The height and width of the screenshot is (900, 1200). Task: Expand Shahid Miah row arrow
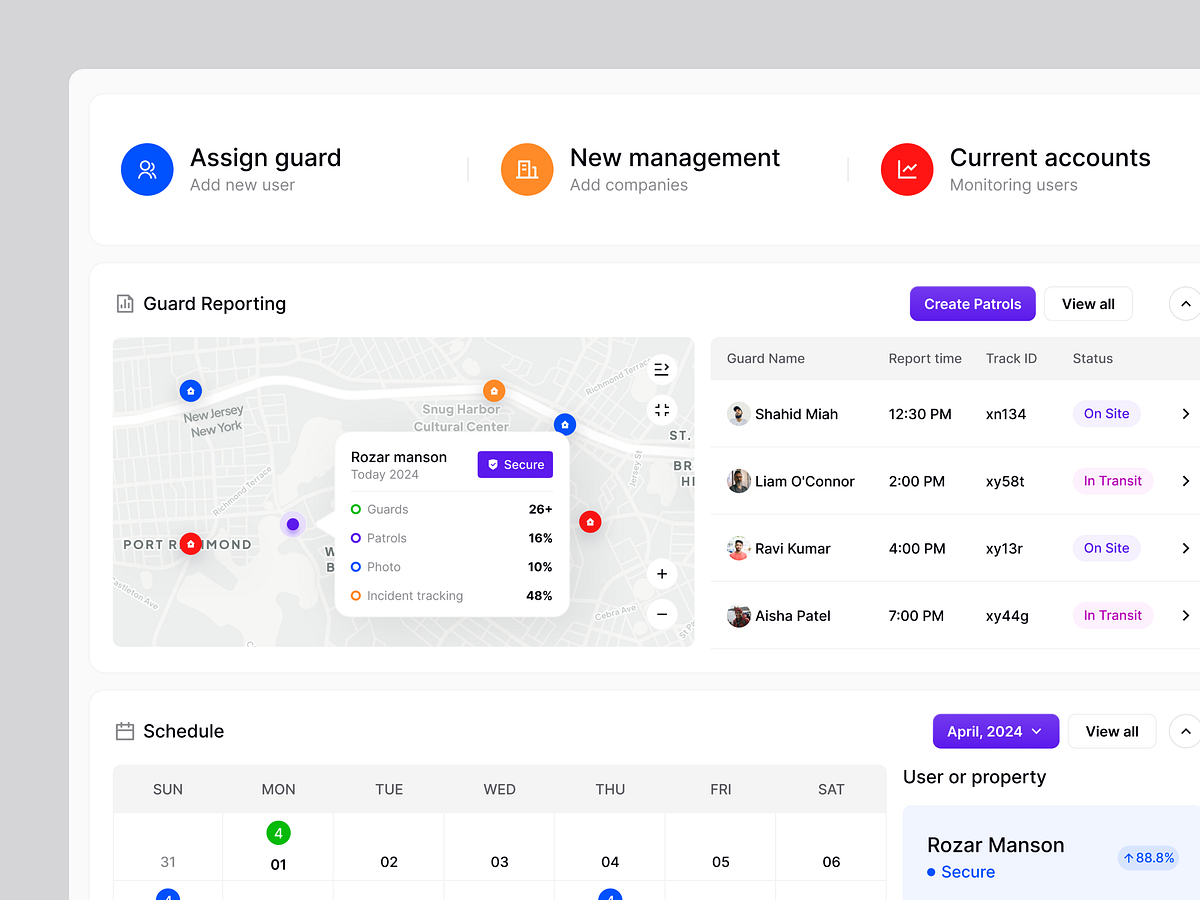pyautogui.click(x=1185, y=414)
